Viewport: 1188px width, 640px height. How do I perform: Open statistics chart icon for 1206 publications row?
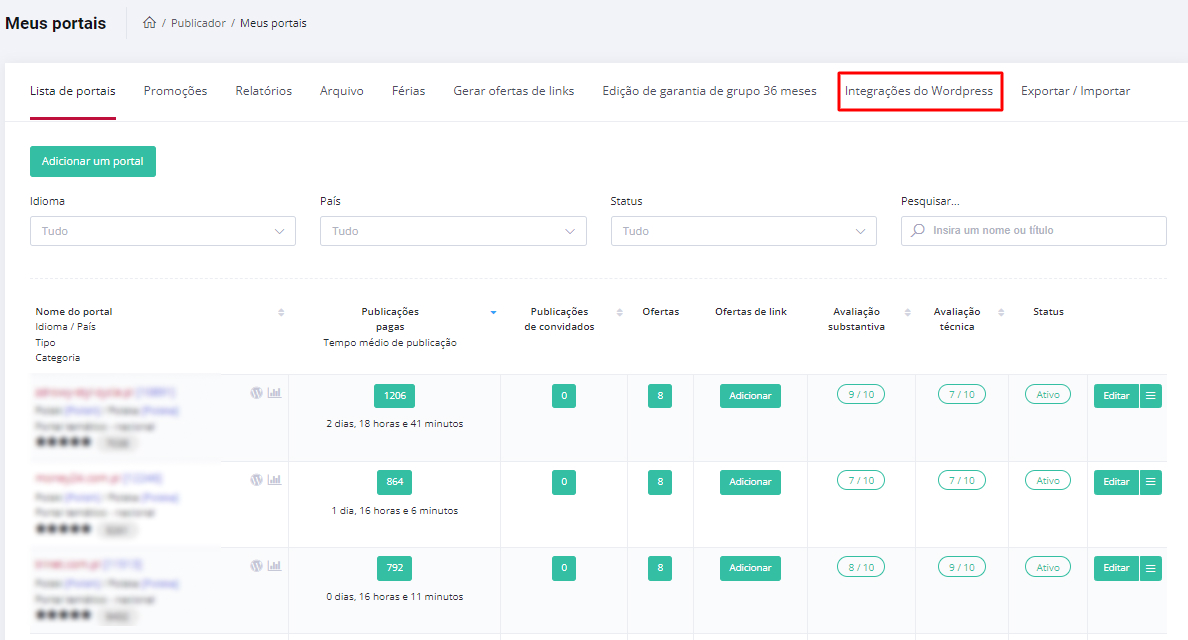[274, 393]
